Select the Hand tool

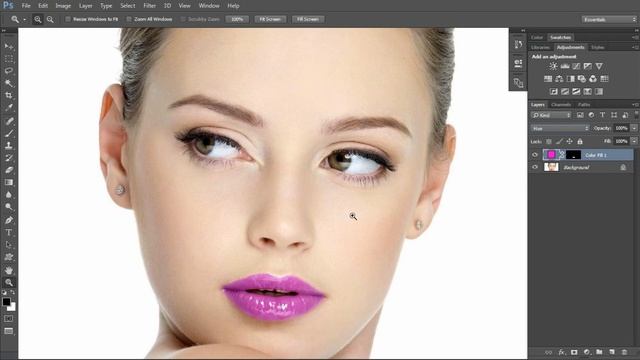pos(9,270)
